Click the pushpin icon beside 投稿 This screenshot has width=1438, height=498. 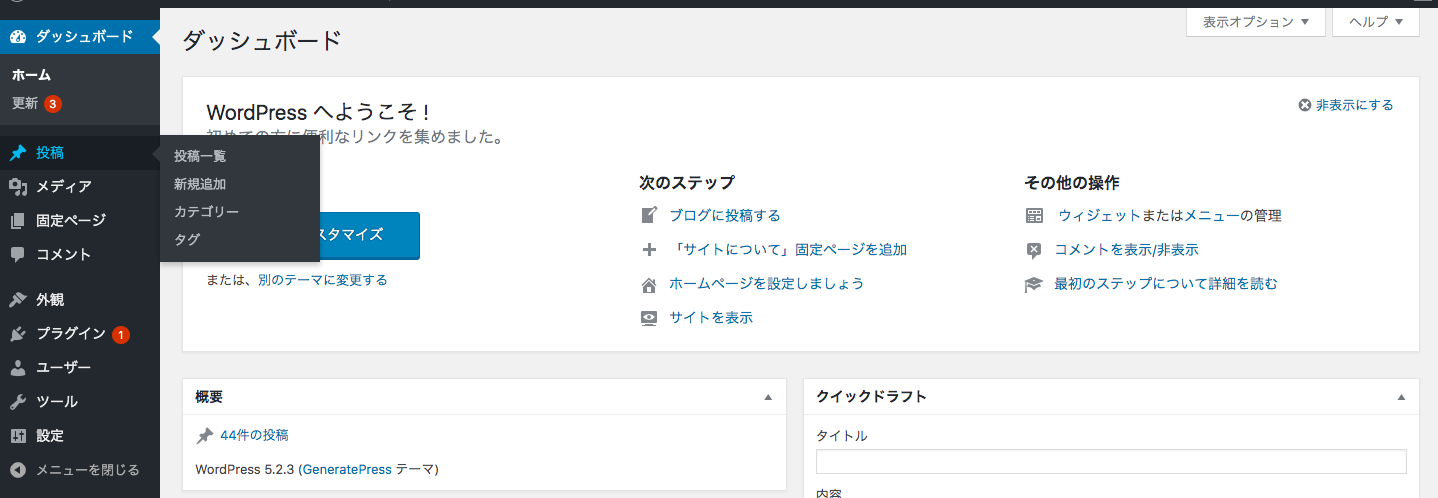pos(18,153)
